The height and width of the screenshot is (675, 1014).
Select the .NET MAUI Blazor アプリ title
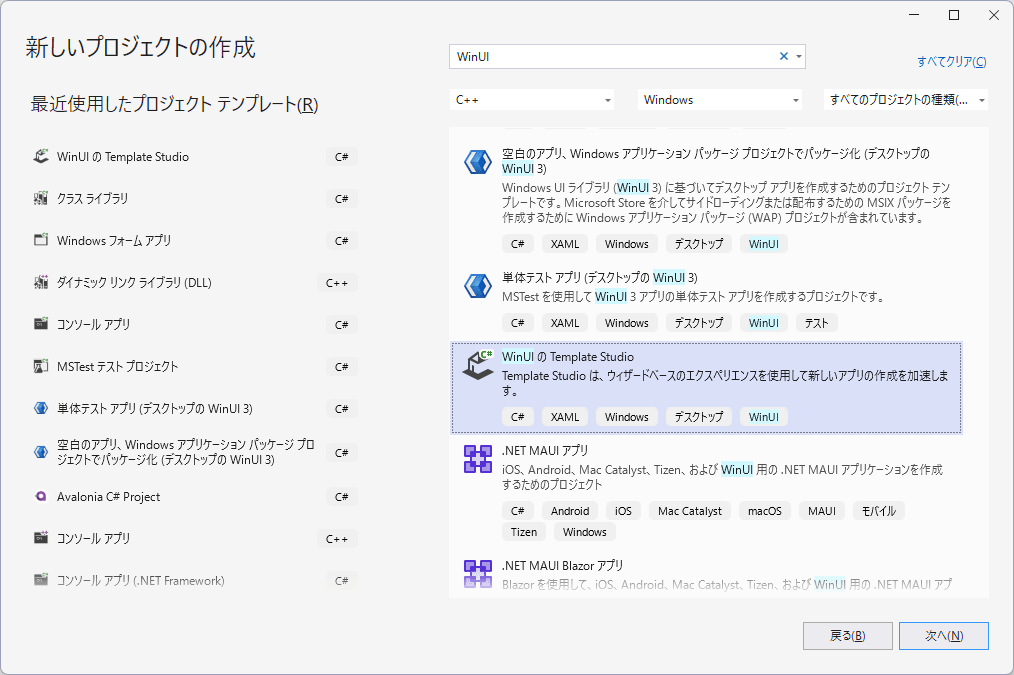pyautogui.click(x=563, y=565)
